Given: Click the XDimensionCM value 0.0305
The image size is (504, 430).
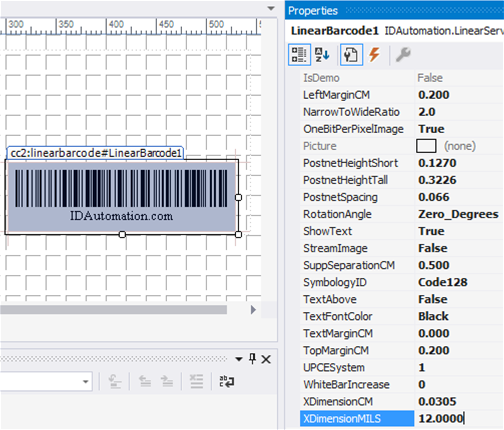Looking at the screenshot, I should [437, 402].
